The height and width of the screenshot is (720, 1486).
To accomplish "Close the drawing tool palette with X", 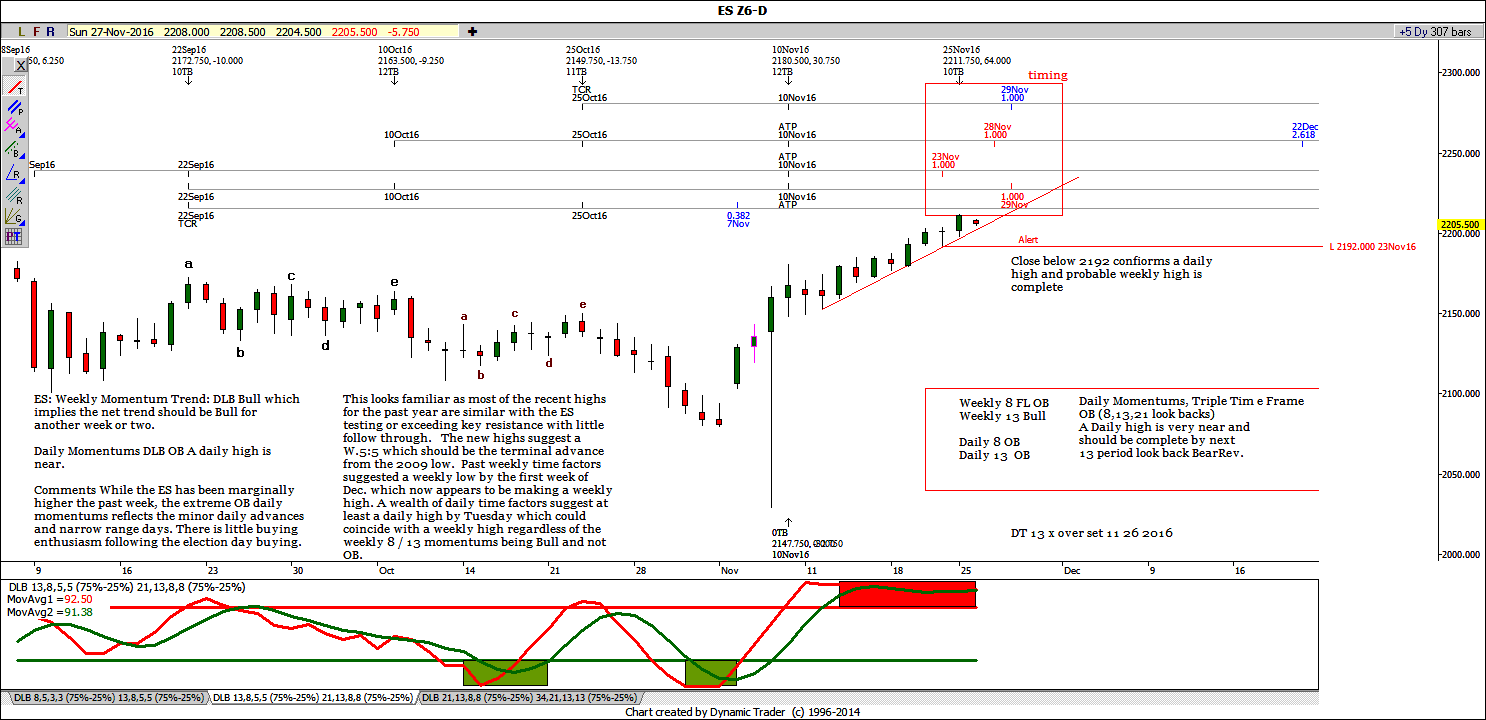I will coord(21,65).
